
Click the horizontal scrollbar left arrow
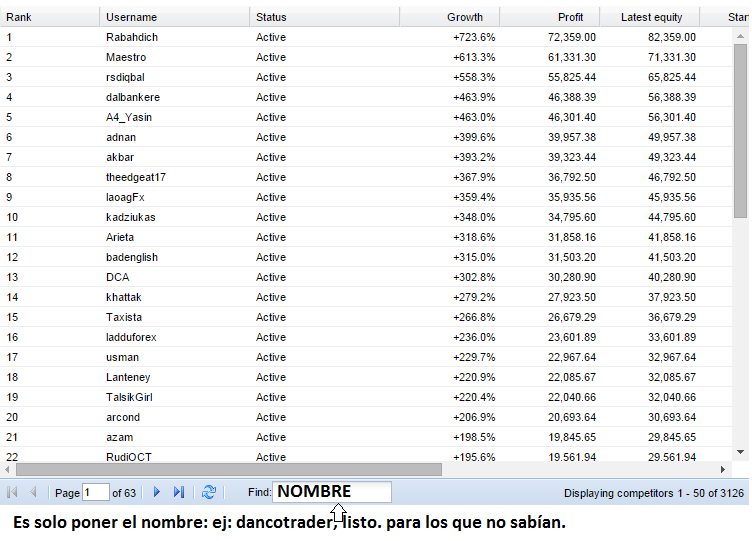coord(8,469)
